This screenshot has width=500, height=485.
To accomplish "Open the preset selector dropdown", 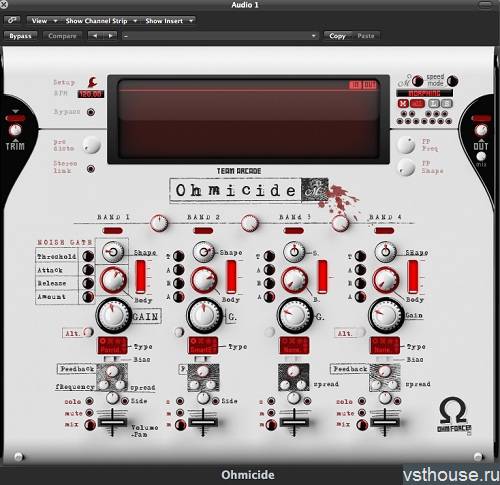I will (219, 36).
